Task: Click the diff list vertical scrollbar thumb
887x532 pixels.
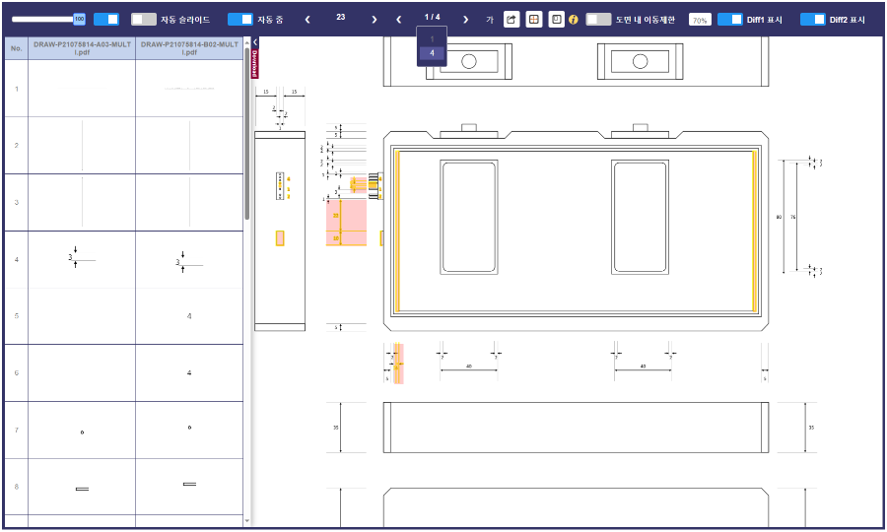Action: click(247, 134)
